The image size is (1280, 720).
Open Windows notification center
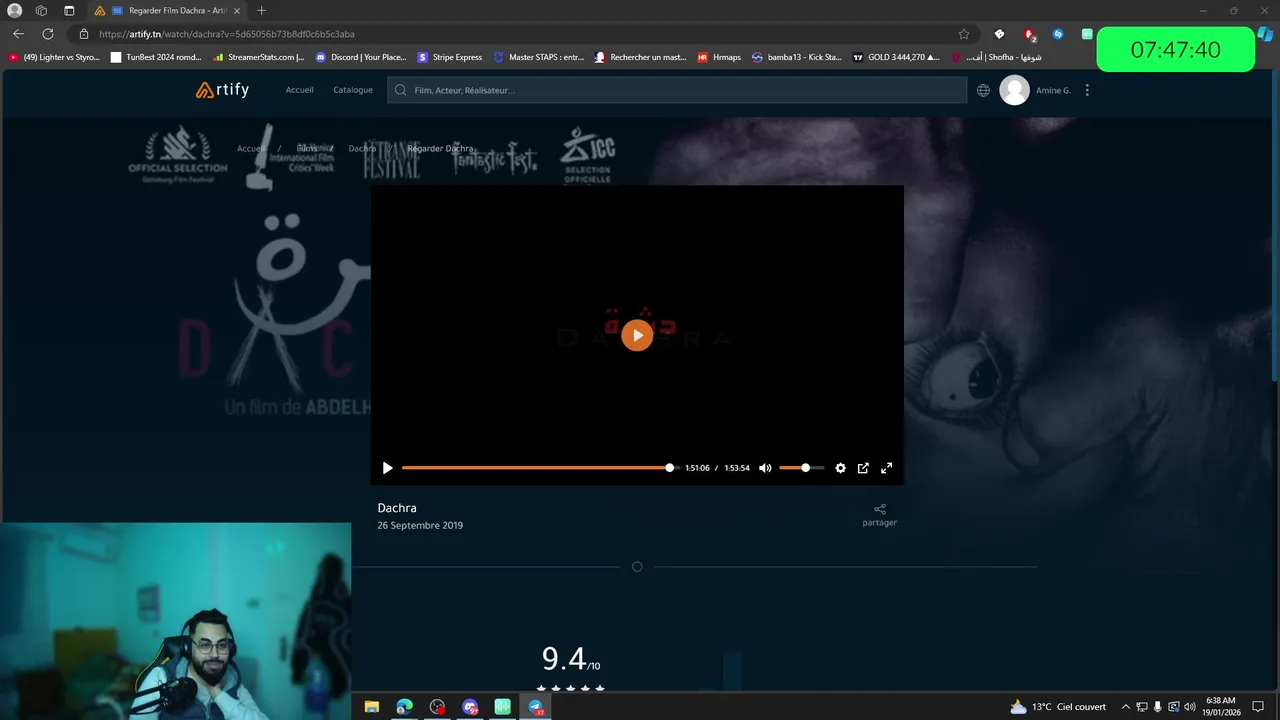click(x=1259, y=707)
